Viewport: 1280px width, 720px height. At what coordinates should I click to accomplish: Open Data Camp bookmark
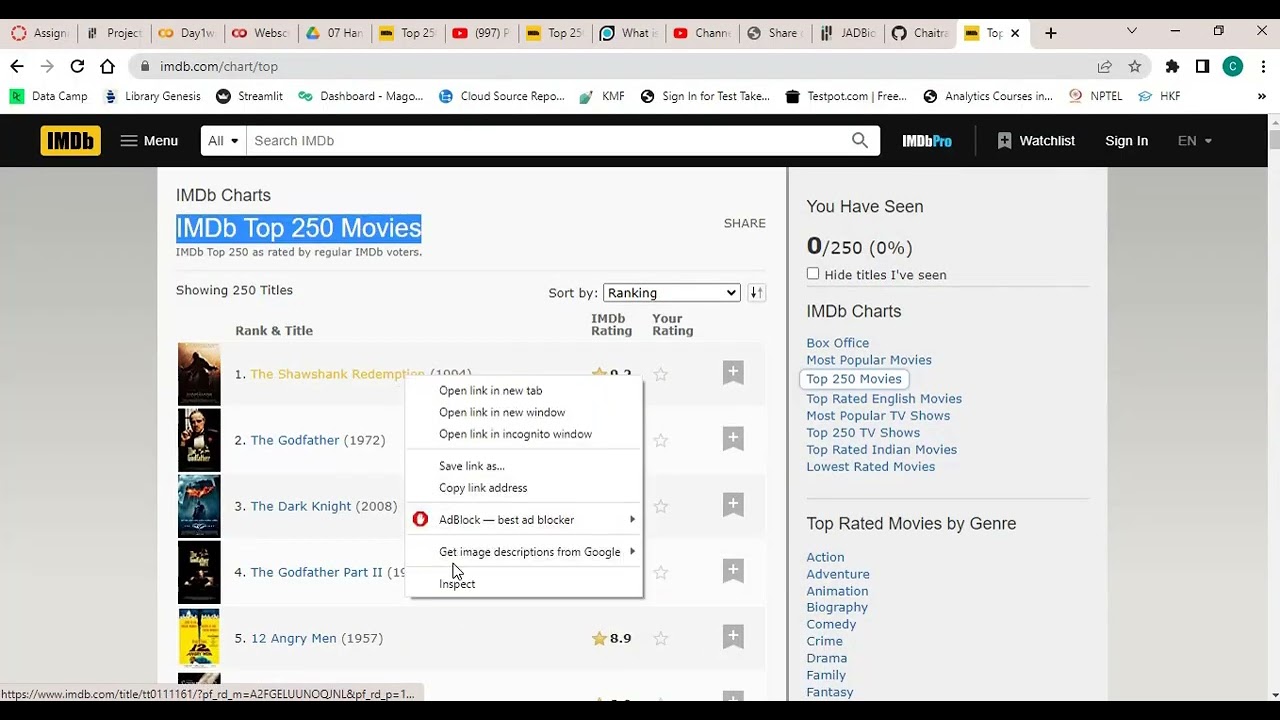click(49, 96)
